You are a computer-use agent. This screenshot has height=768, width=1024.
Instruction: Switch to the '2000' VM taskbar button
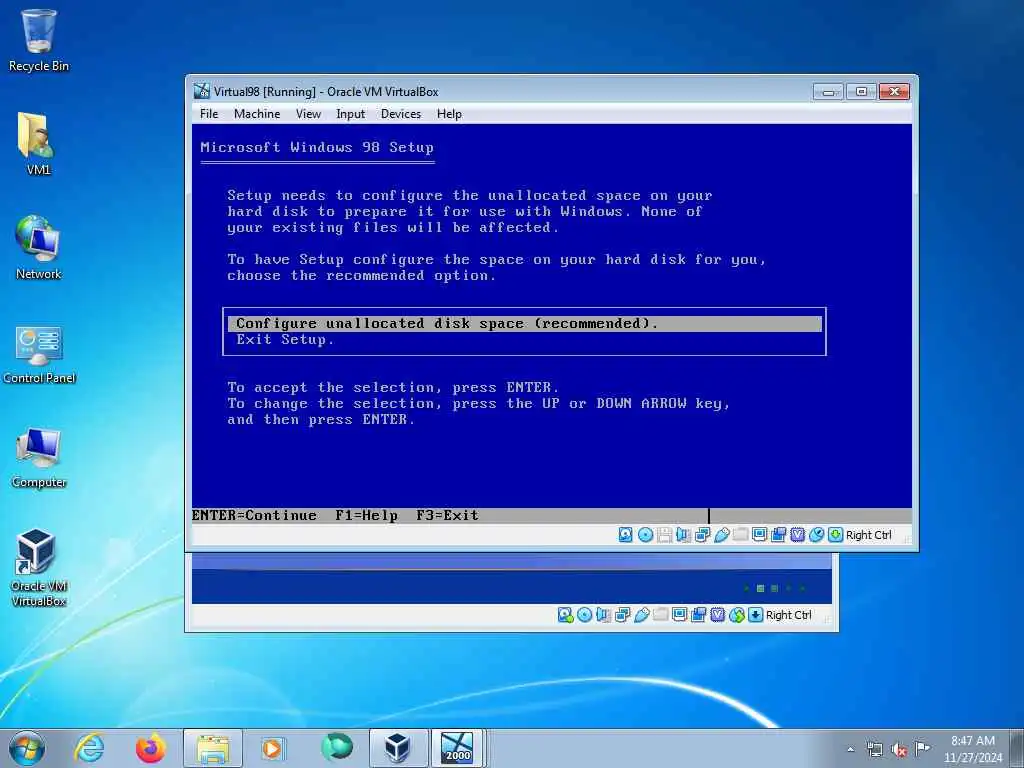click(x=457, y=748)
